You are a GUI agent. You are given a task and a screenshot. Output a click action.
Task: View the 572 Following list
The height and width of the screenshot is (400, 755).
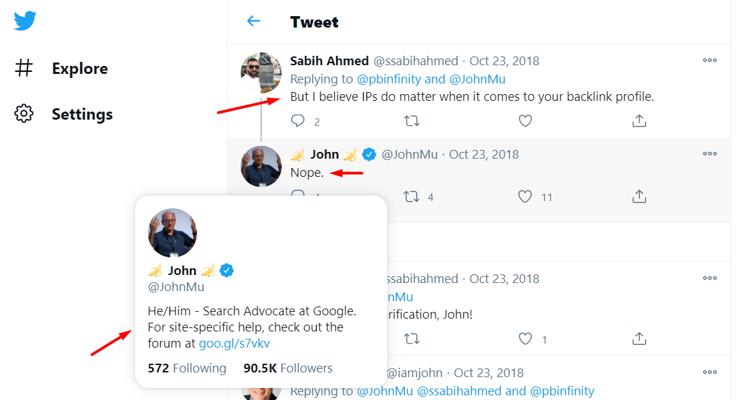(187, 368)
